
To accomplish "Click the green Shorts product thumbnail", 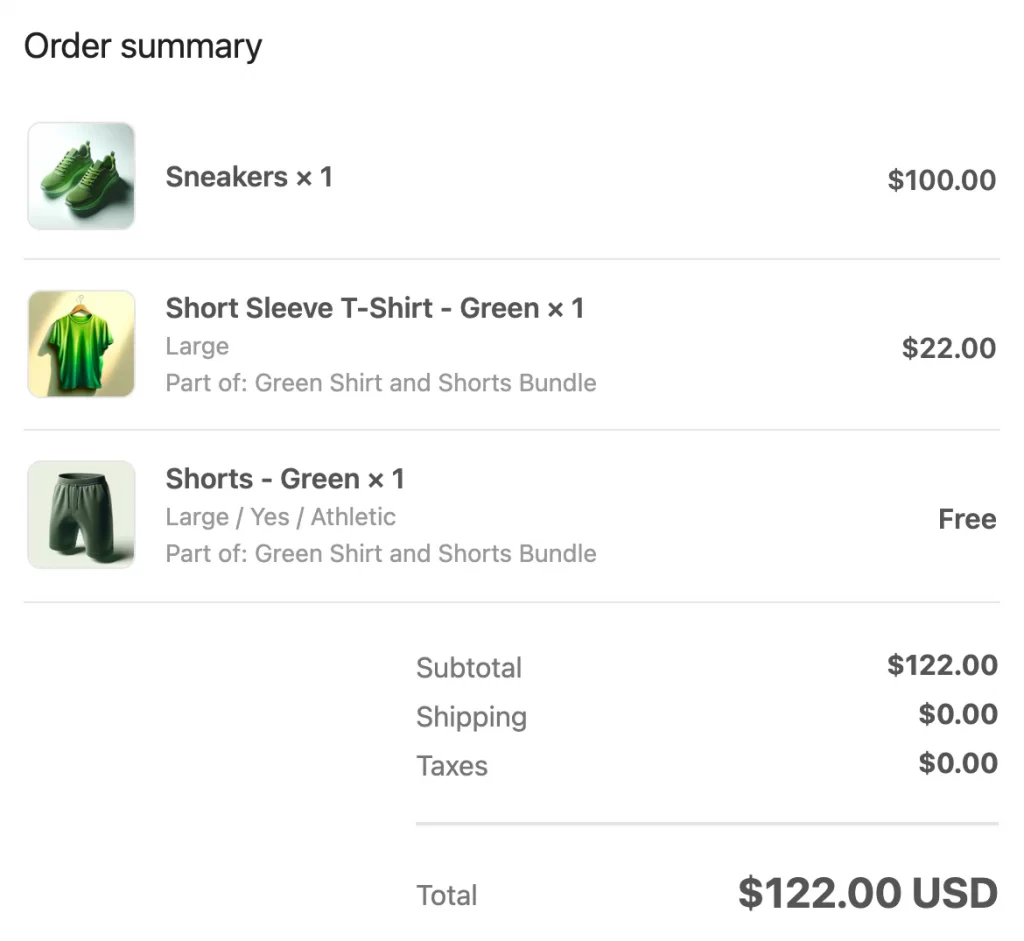I will point(81,515).
